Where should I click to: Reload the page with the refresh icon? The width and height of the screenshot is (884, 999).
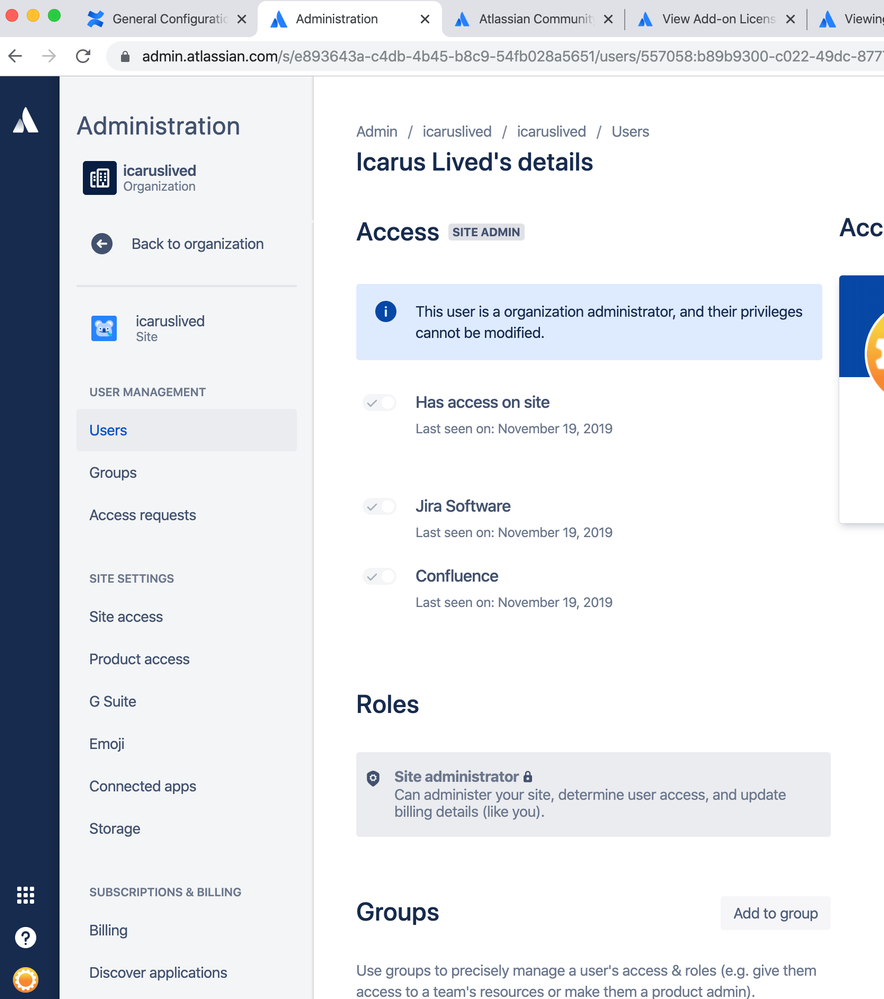(83, 56)
